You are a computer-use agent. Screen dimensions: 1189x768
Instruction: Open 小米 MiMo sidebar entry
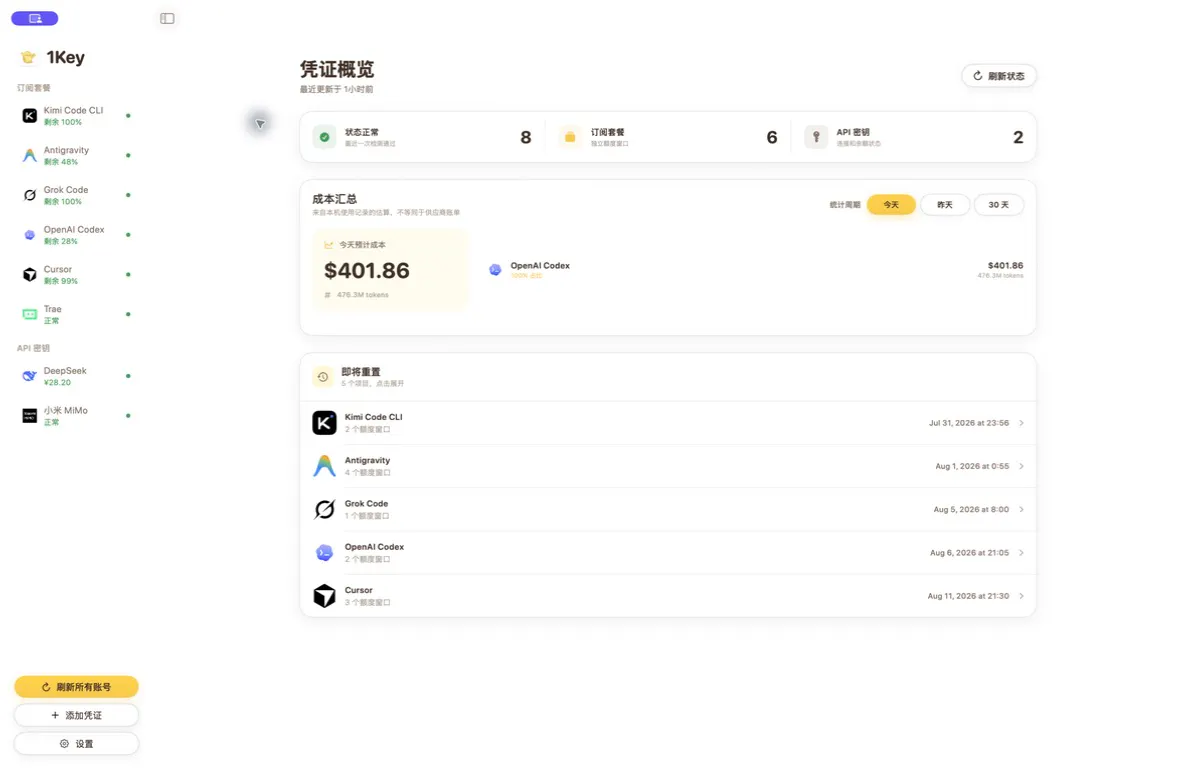tap(76, 415)
